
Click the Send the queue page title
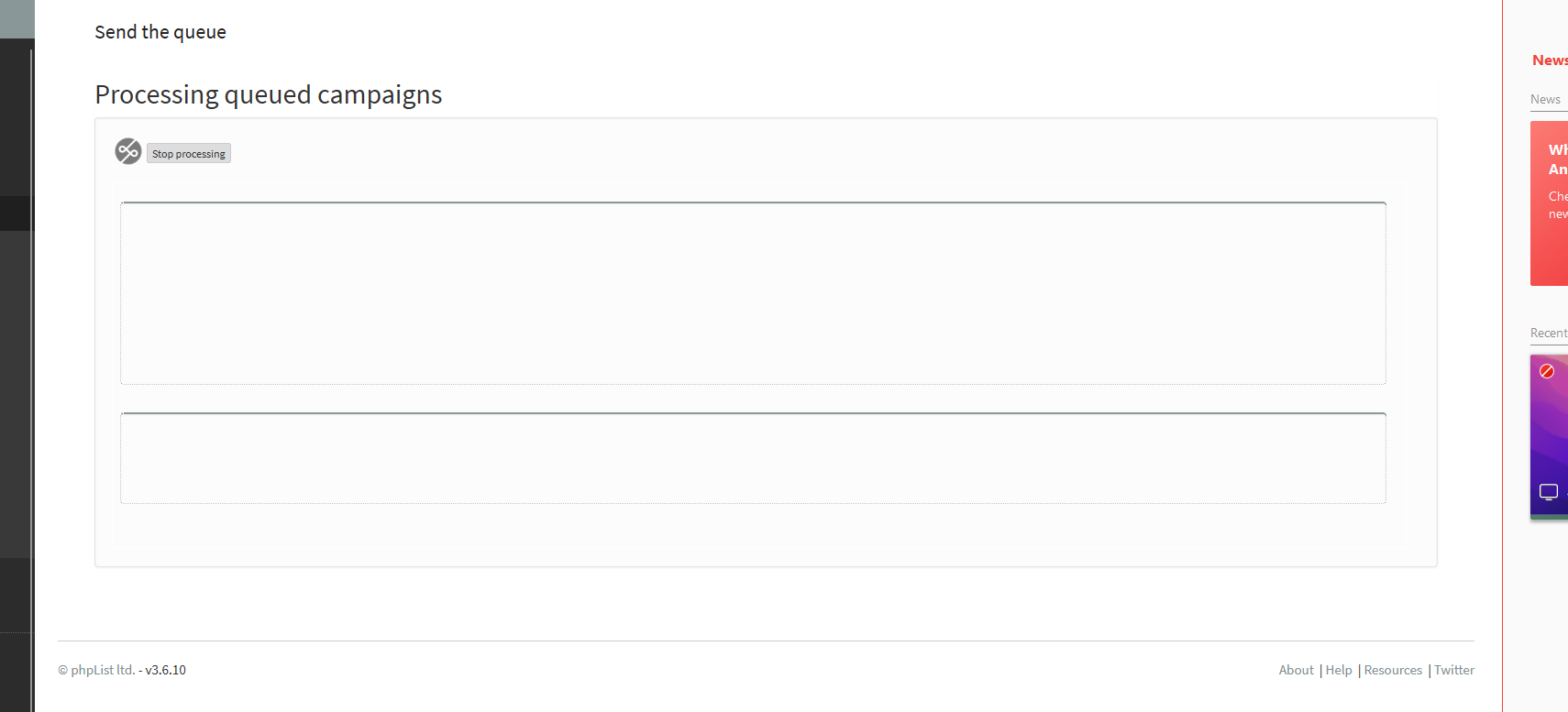point(160,32)
